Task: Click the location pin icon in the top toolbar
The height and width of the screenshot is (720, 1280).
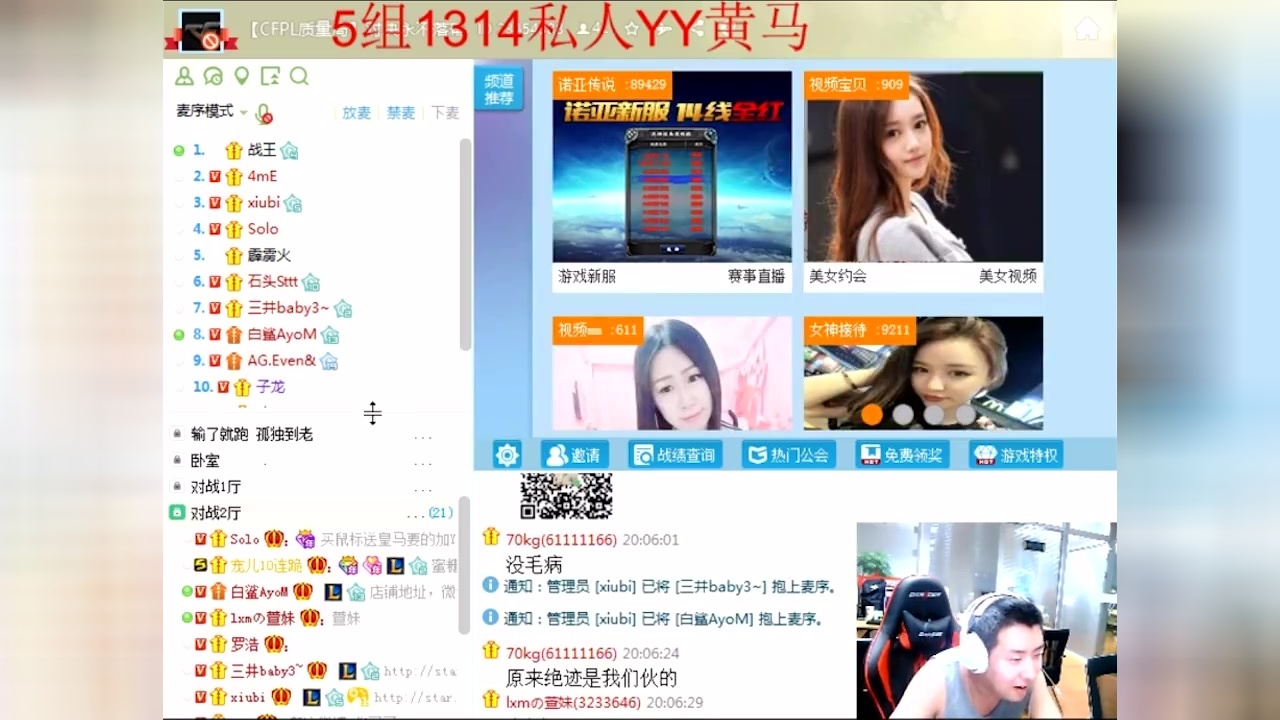Action: 241,76
